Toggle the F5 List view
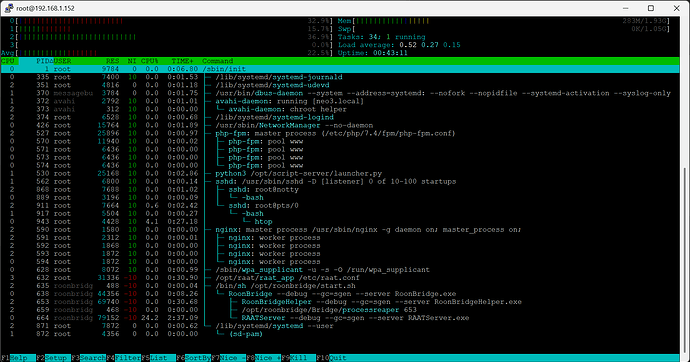The width and height of the screenshot is (690, 362). (x=158, y=358)
